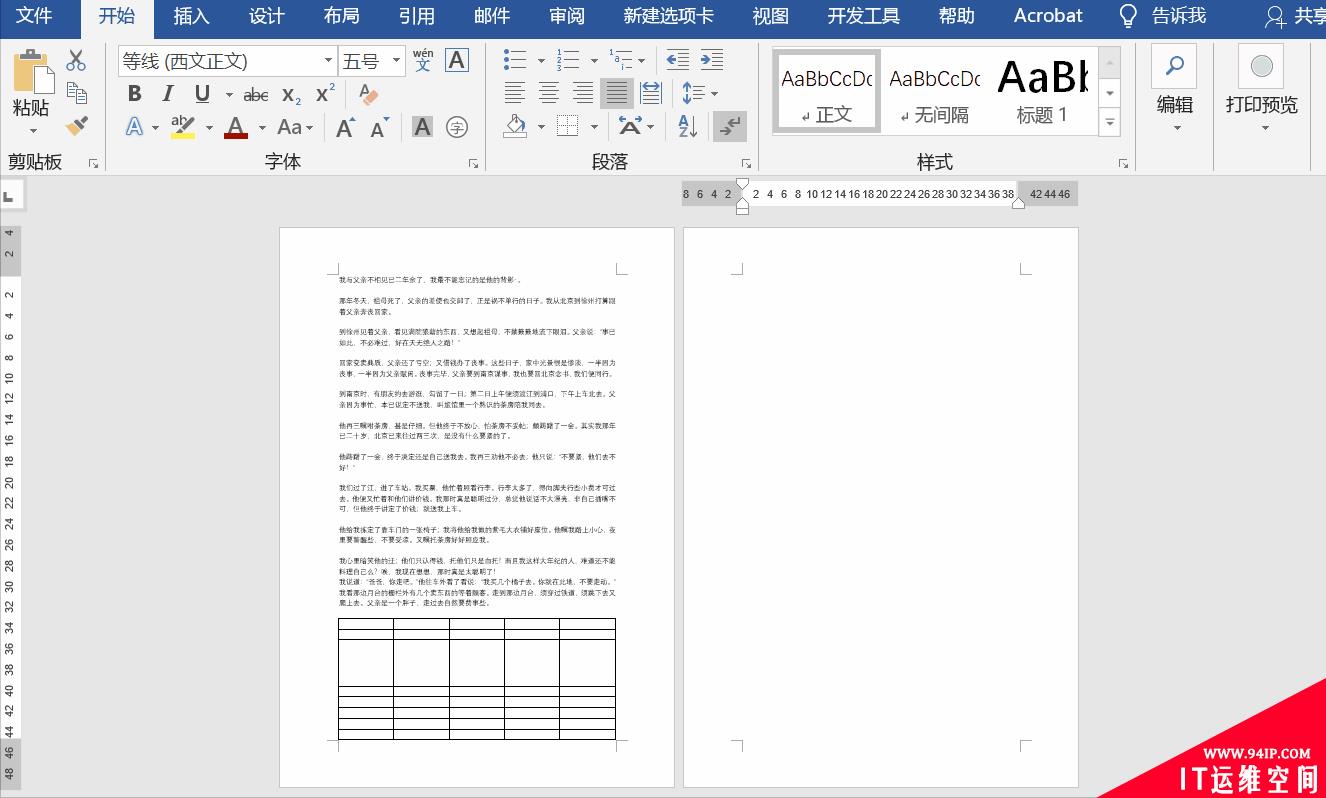Click the shading paint bucket icon
The height and width of the screenshot is (798, 1326).
coord(516,127)
